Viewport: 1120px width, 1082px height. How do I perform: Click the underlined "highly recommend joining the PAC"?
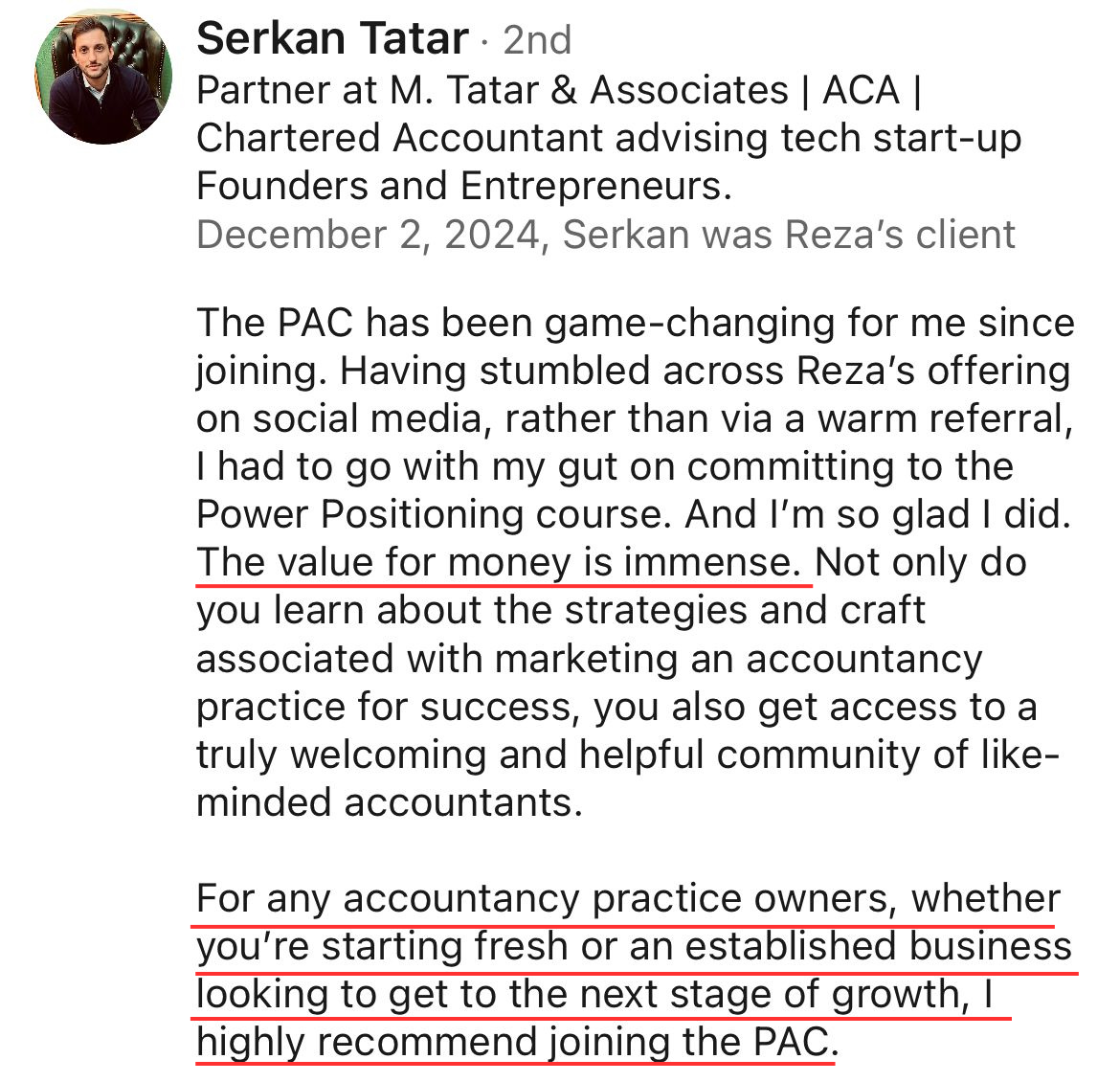pos(515,1042)
